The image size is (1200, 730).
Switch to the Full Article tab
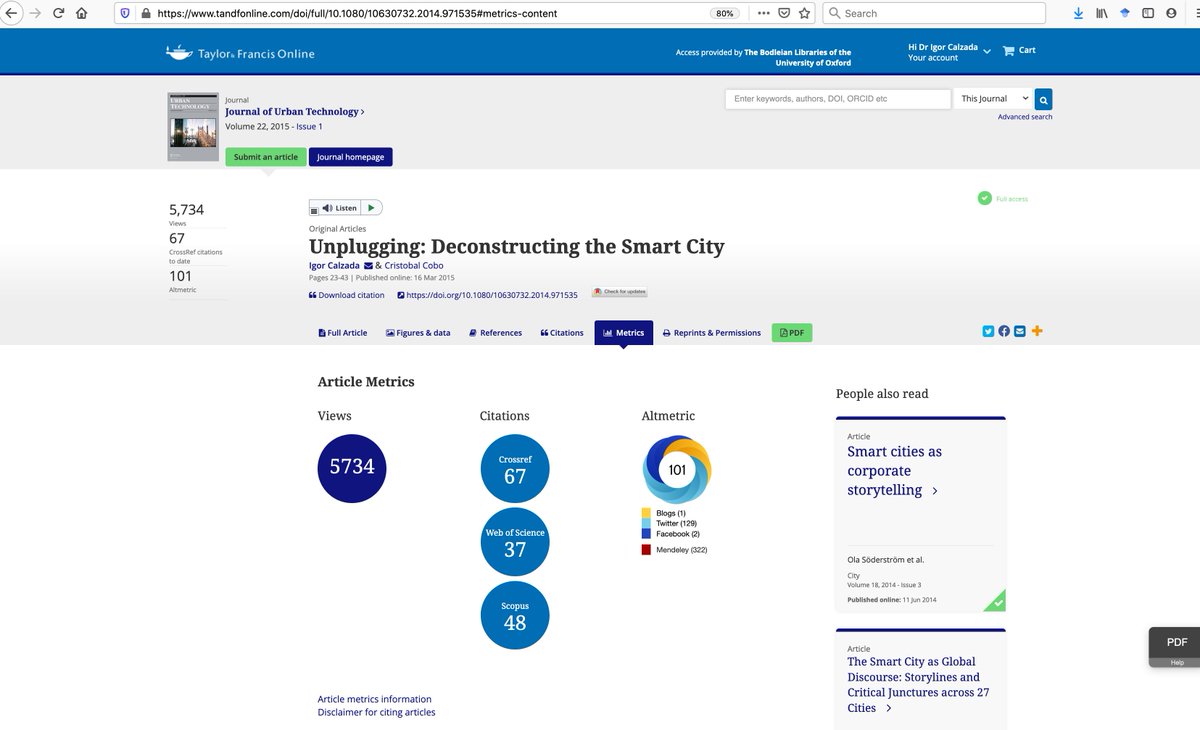(x=342, y=333)
